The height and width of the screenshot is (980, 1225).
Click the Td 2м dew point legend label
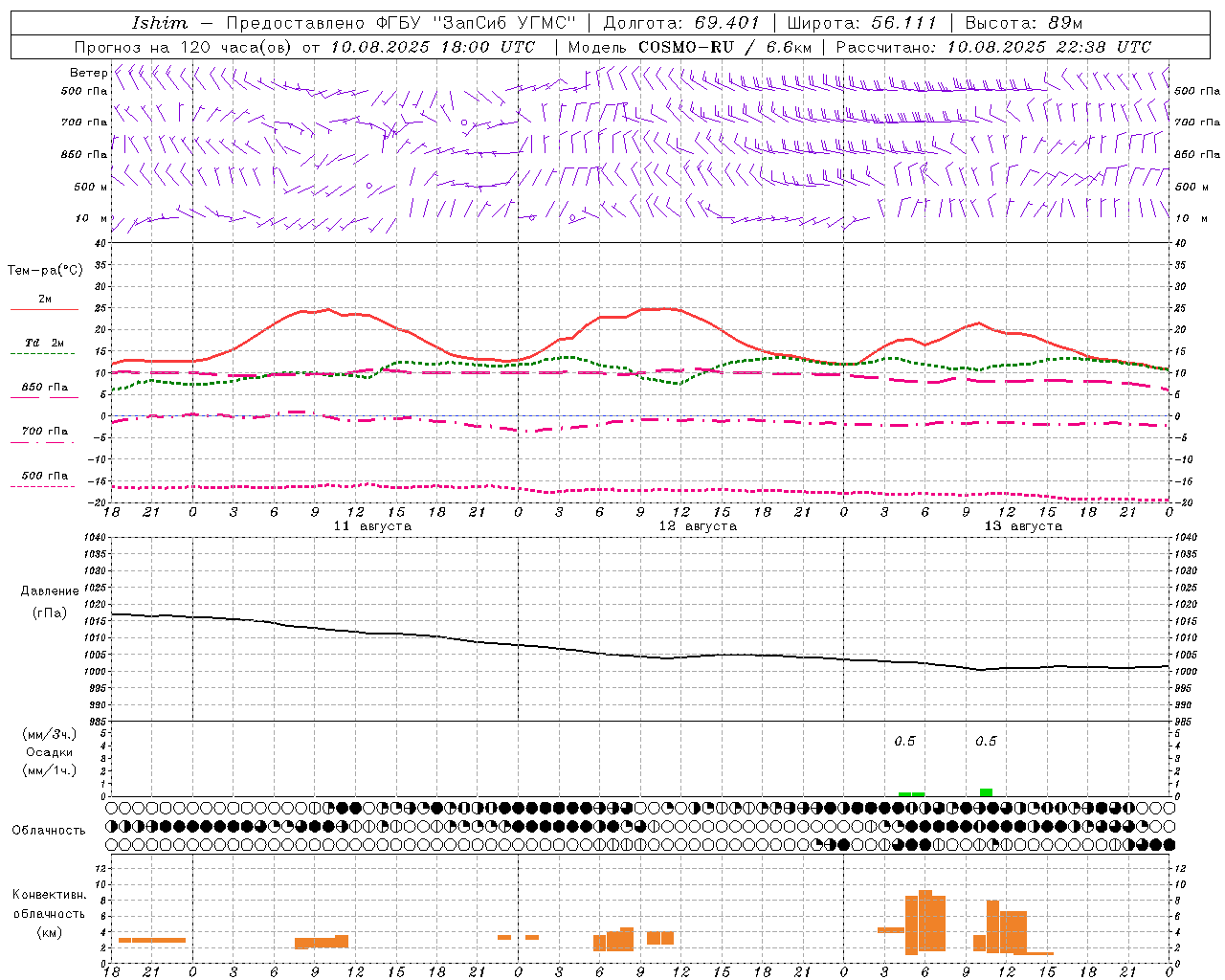tap(45, 343)
